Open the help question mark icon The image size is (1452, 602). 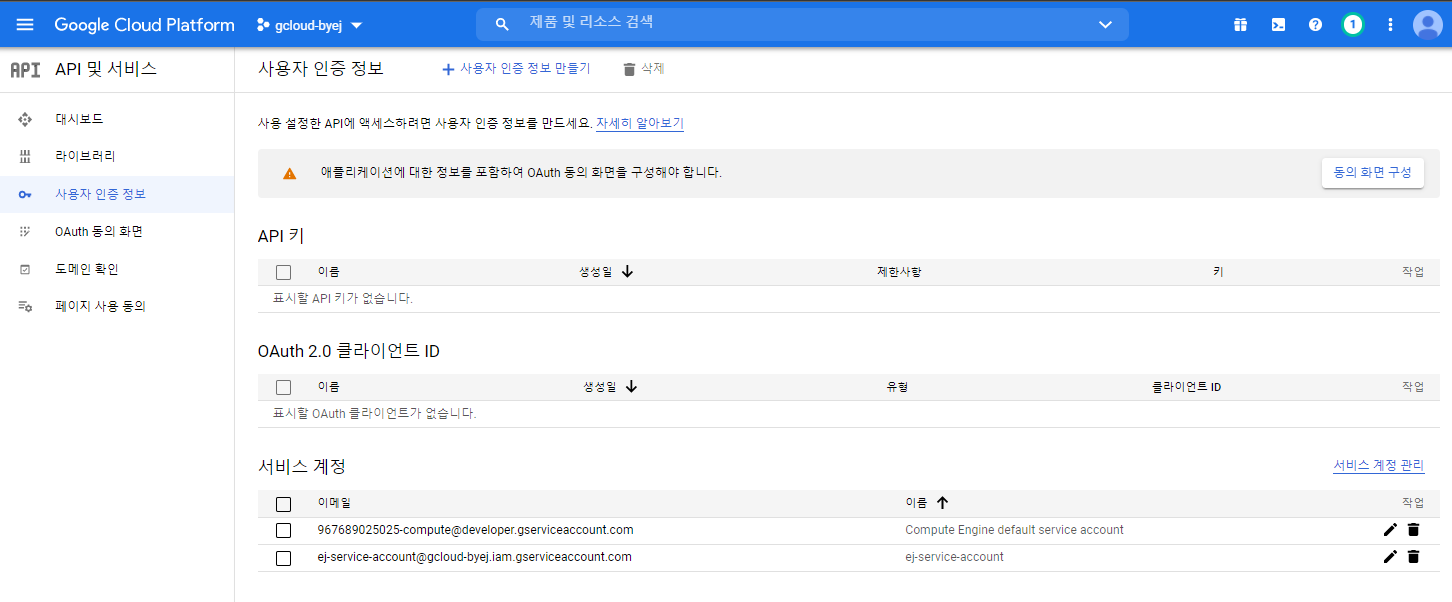(x=1315, y=25)
